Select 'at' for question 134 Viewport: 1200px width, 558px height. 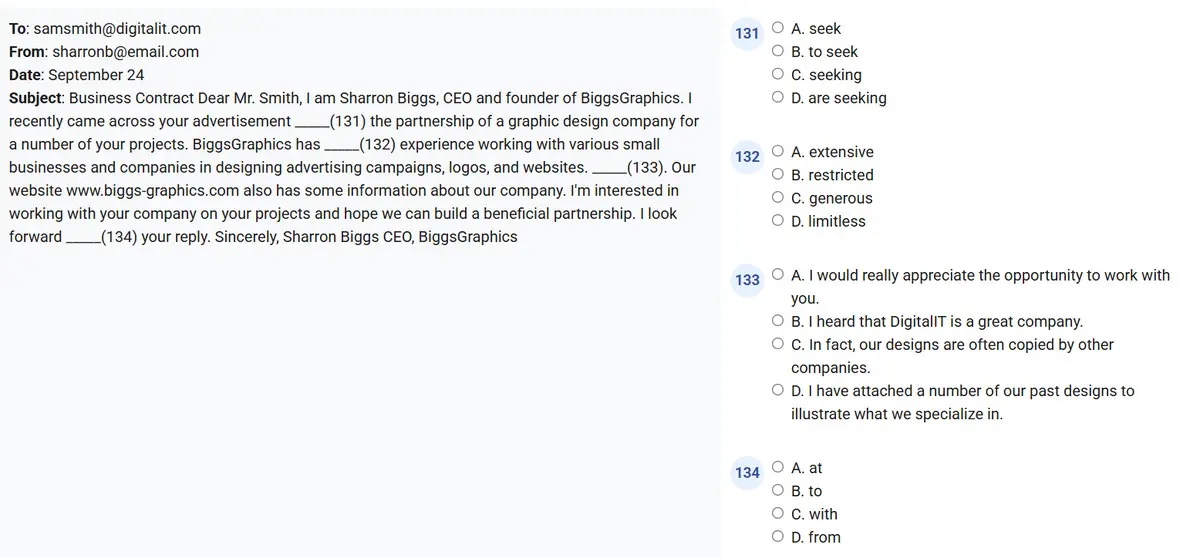click(778, 468)
